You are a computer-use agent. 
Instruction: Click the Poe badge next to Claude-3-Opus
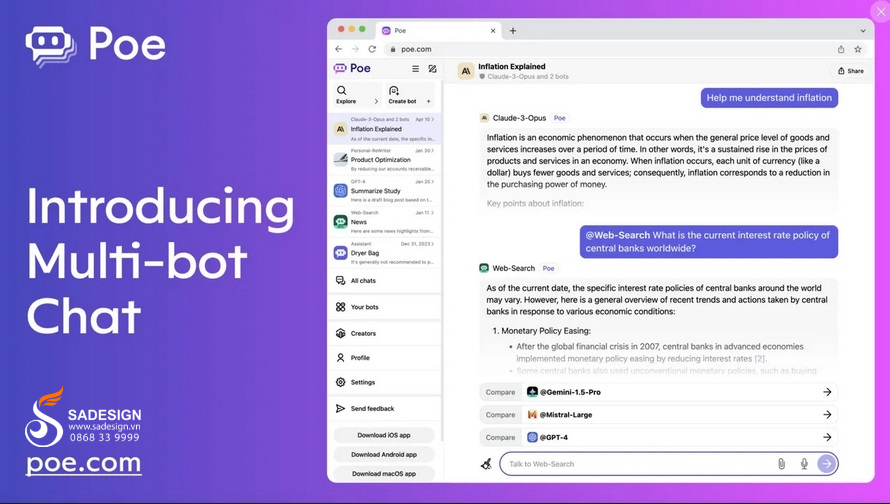click(560, 118)
